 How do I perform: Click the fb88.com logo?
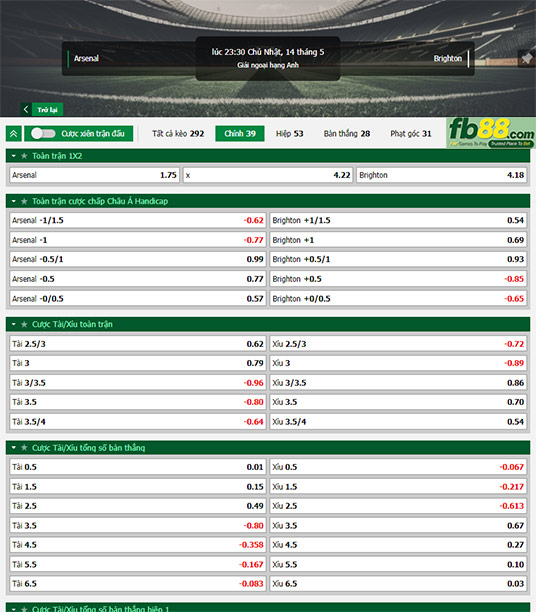tap(491, 133)
